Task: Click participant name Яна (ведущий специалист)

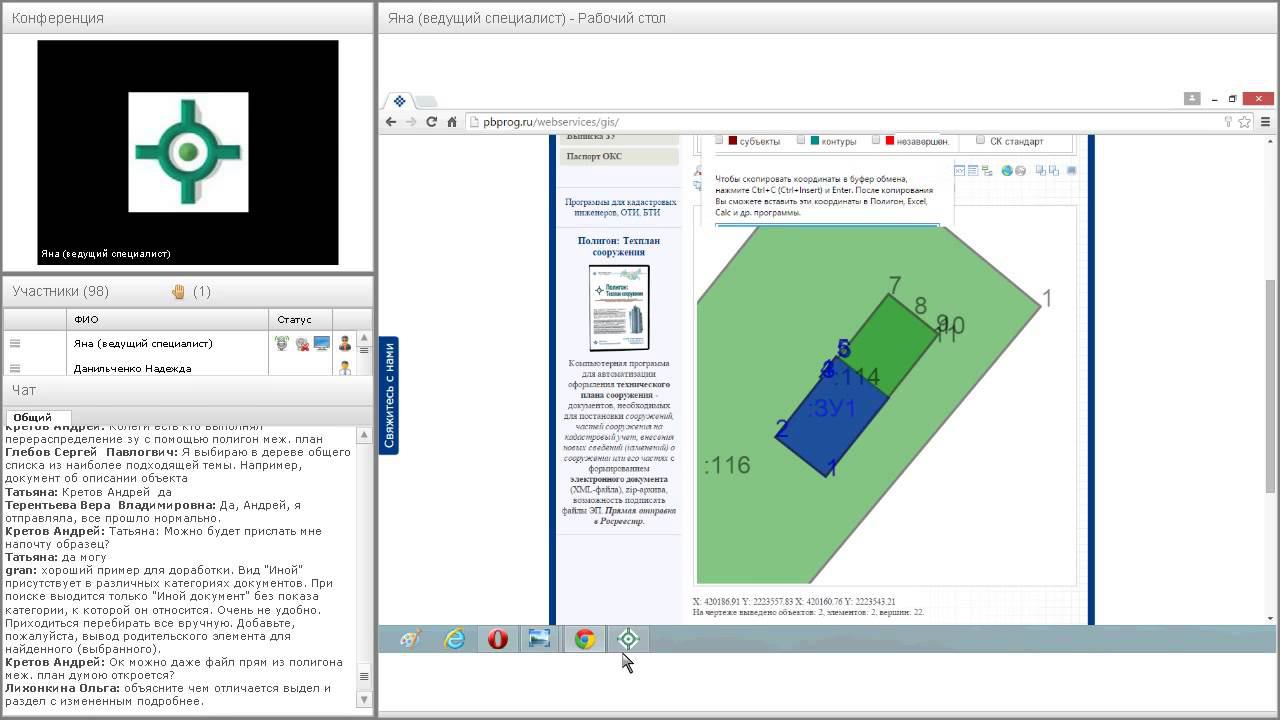Action: click(143, 343)
